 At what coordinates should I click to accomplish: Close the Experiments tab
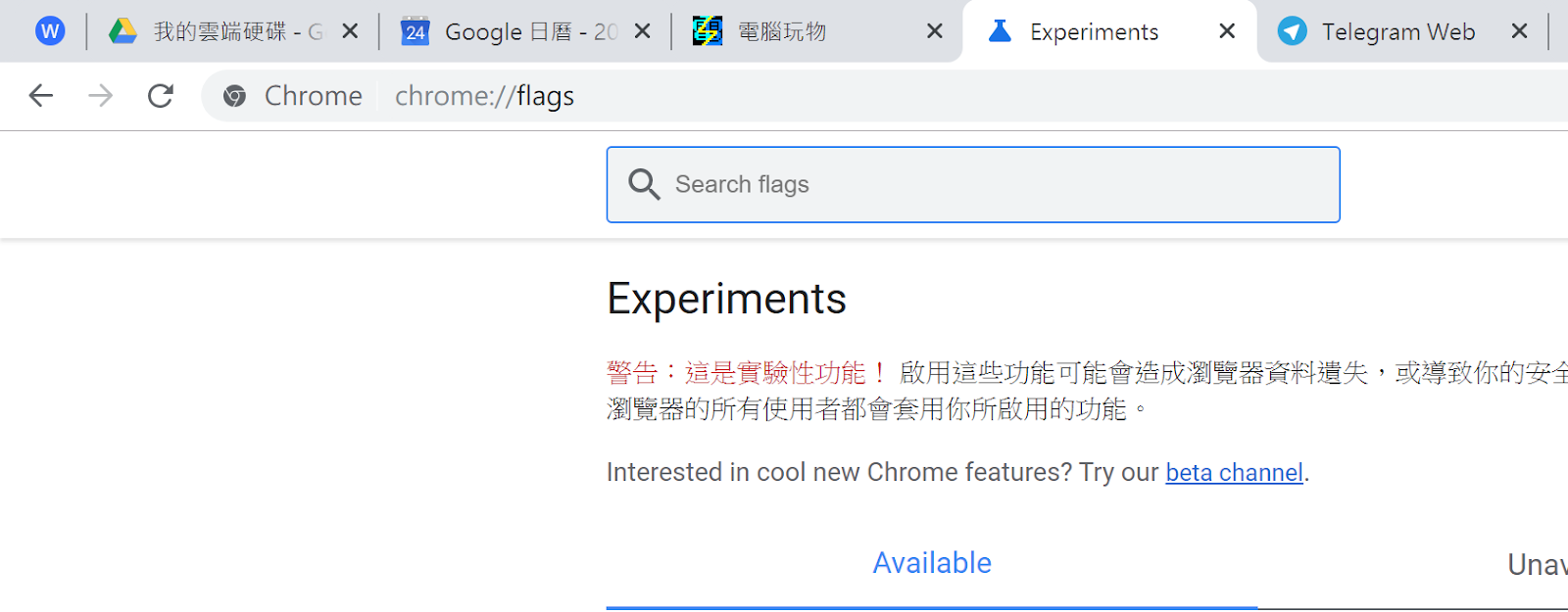pyautogui.click(x=1227, y=31)
